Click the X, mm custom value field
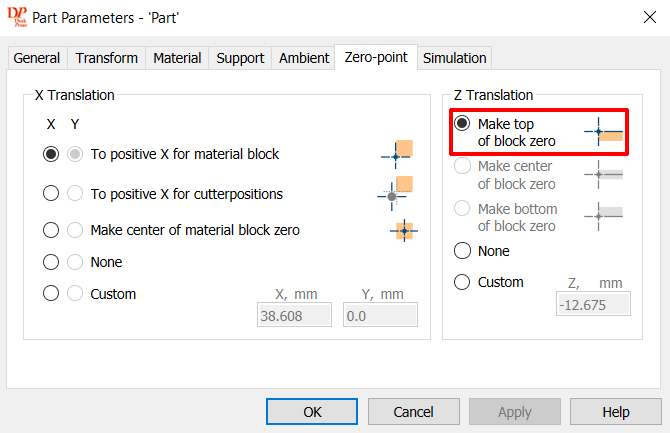The height and width of the screenshot is (433, 670). [x=294, y=315]
